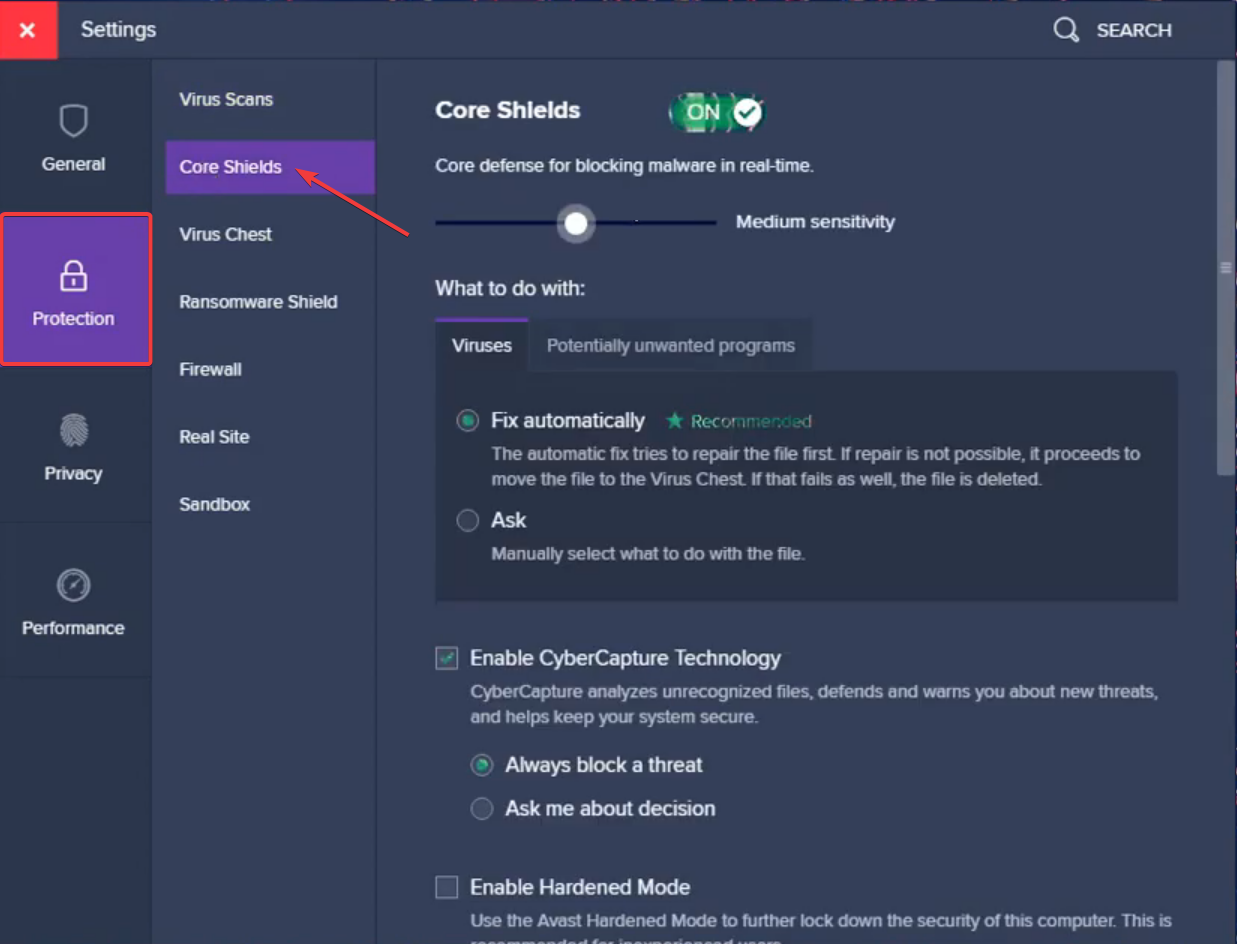Click 'Core defense for blocking malware in real-time.'
Image resolution: width=1237 pixels, height=944 pixels.
[625, 166]
